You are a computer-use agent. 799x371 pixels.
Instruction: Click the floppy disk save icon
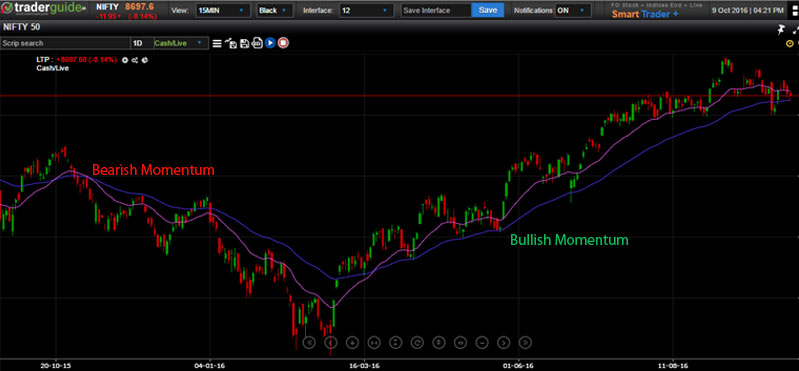[244, 43]
